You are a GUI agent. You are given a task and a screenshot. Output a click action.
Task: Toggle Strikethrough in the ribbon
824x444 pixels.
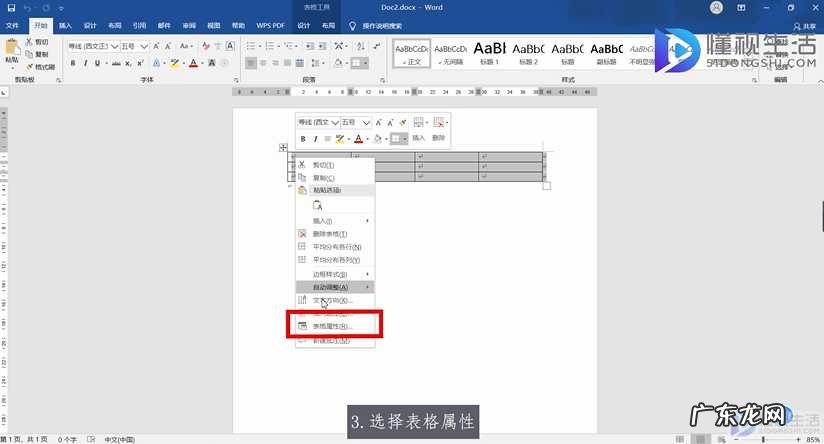116,63
